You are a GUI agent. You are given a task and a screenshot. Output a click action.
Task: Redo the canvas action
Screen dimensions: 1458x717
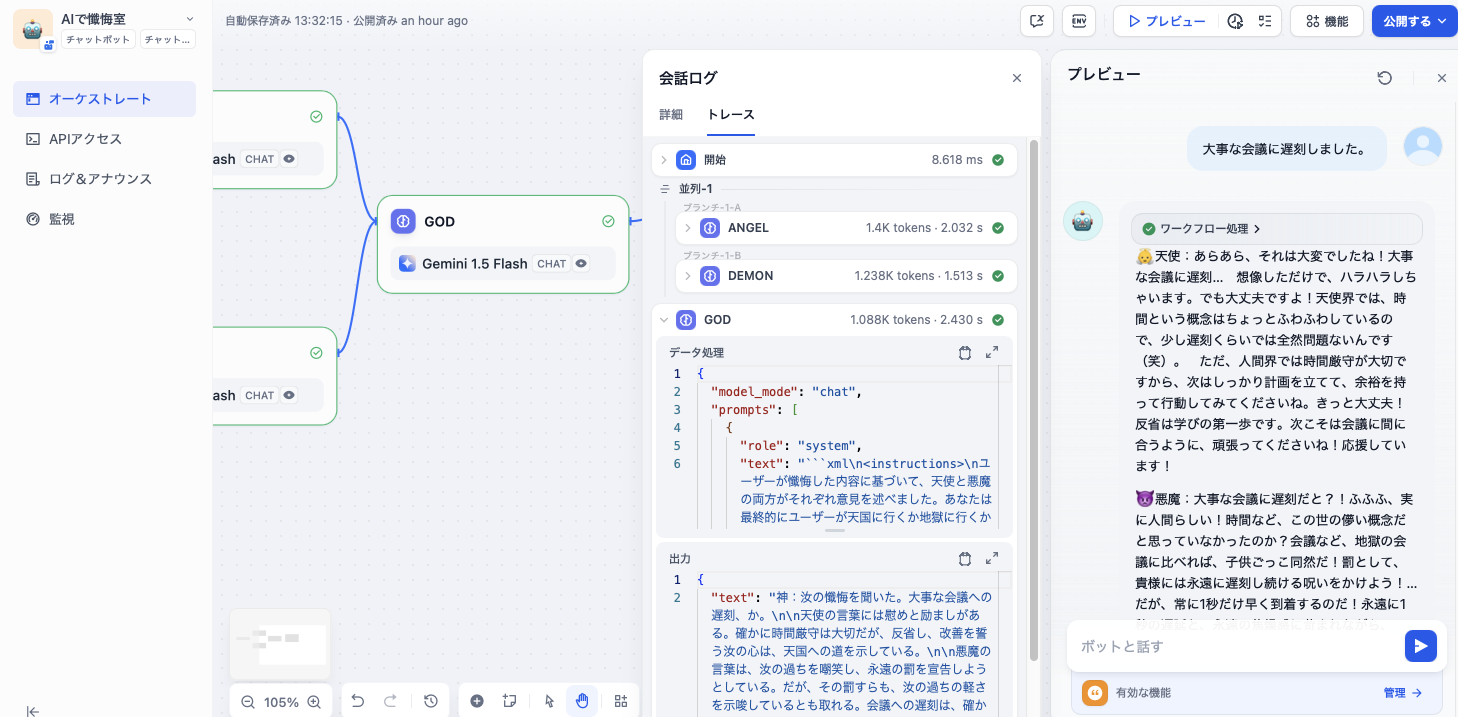coord(390,701)
